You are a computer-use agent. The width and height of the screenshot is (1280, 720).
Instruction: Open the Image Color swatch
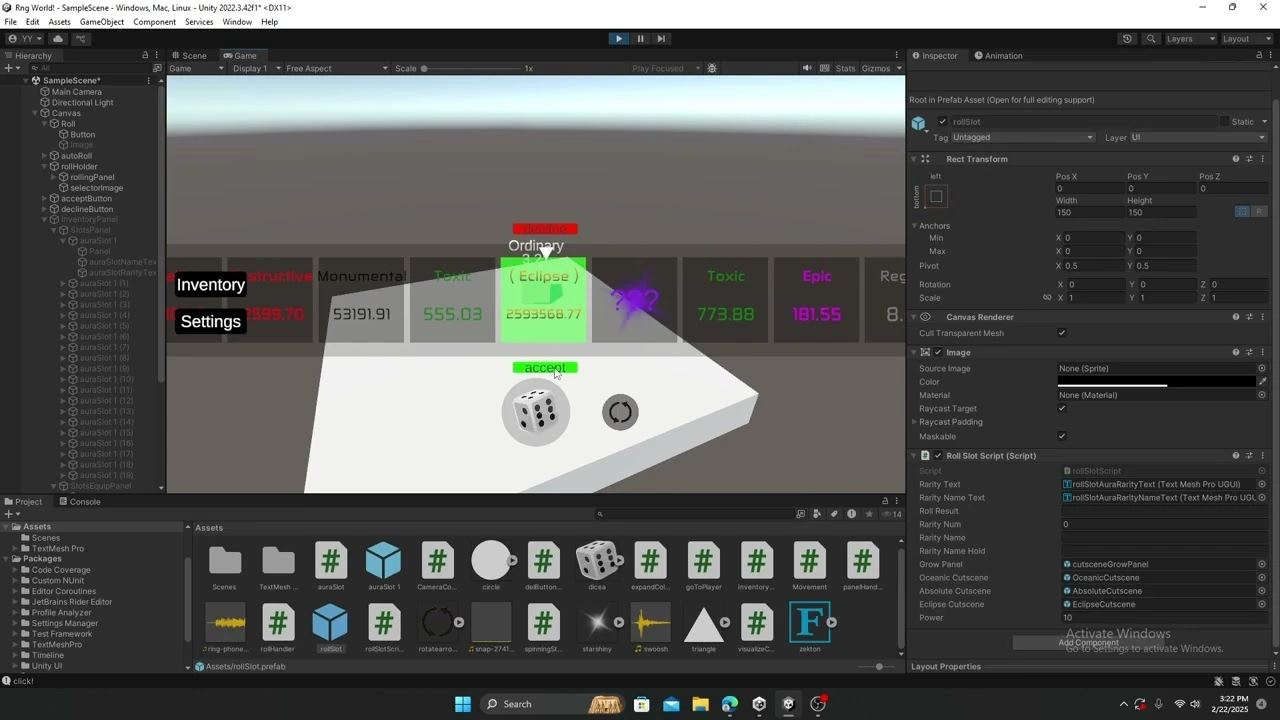click(1155, 381)
